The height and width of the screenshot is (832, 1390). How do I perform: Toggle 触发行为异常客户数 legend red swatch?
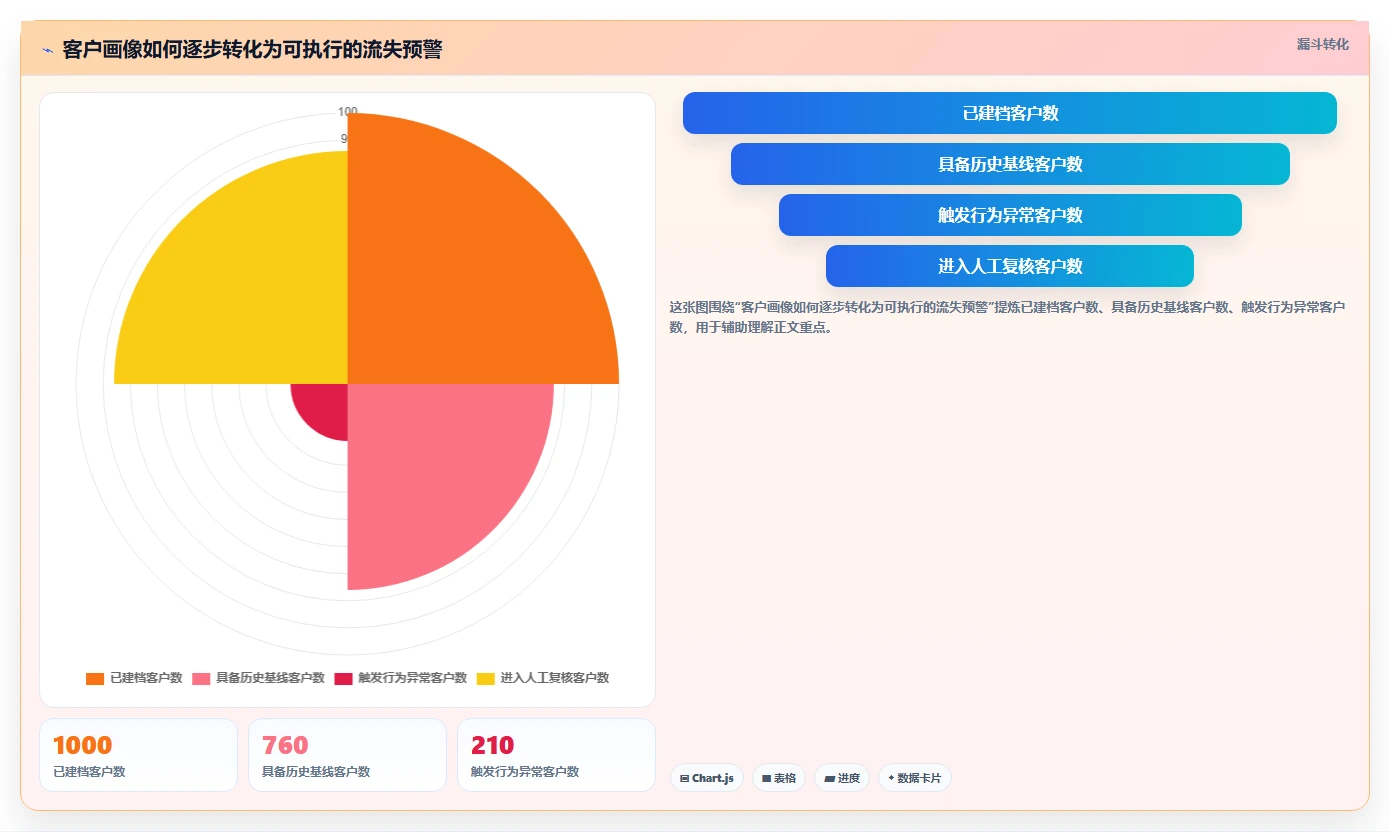343,678
